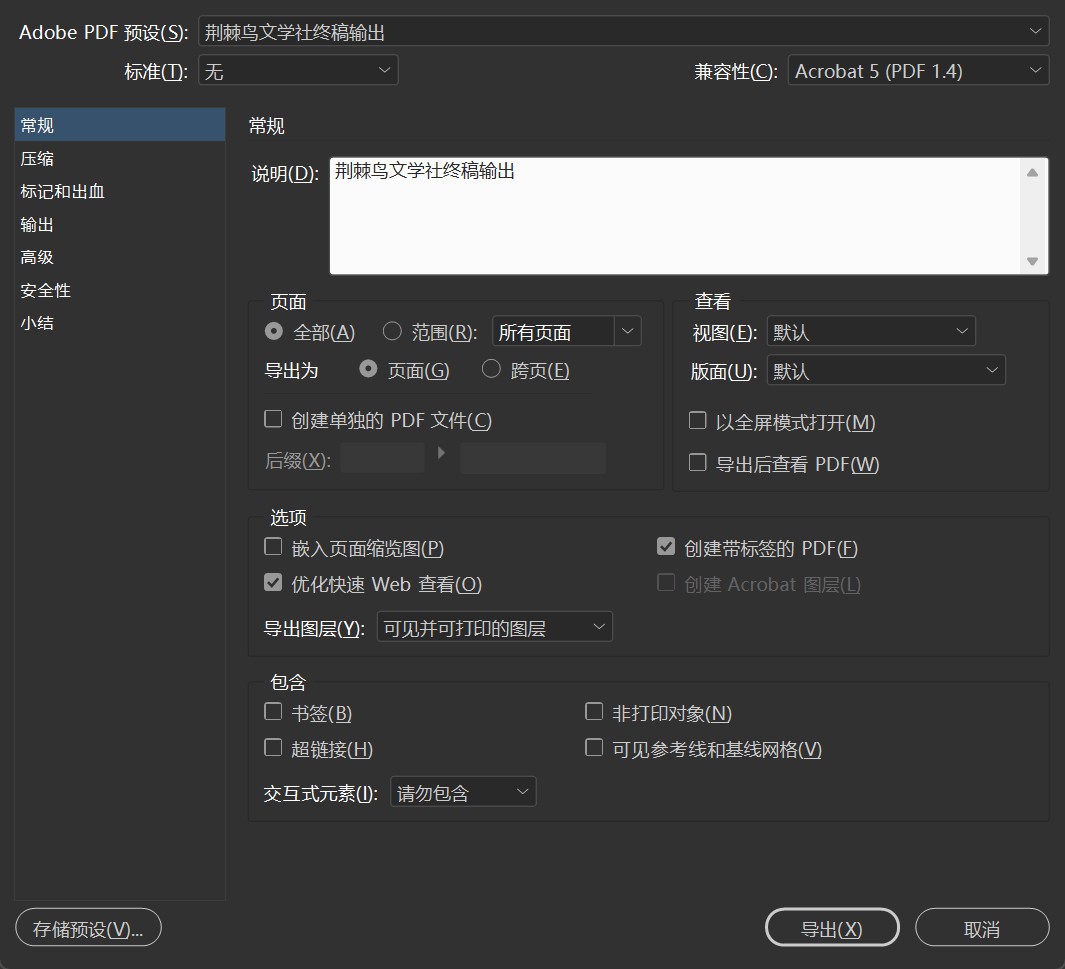Go to the 安全性 section
1065x969 pixels.
click(46, 290)
